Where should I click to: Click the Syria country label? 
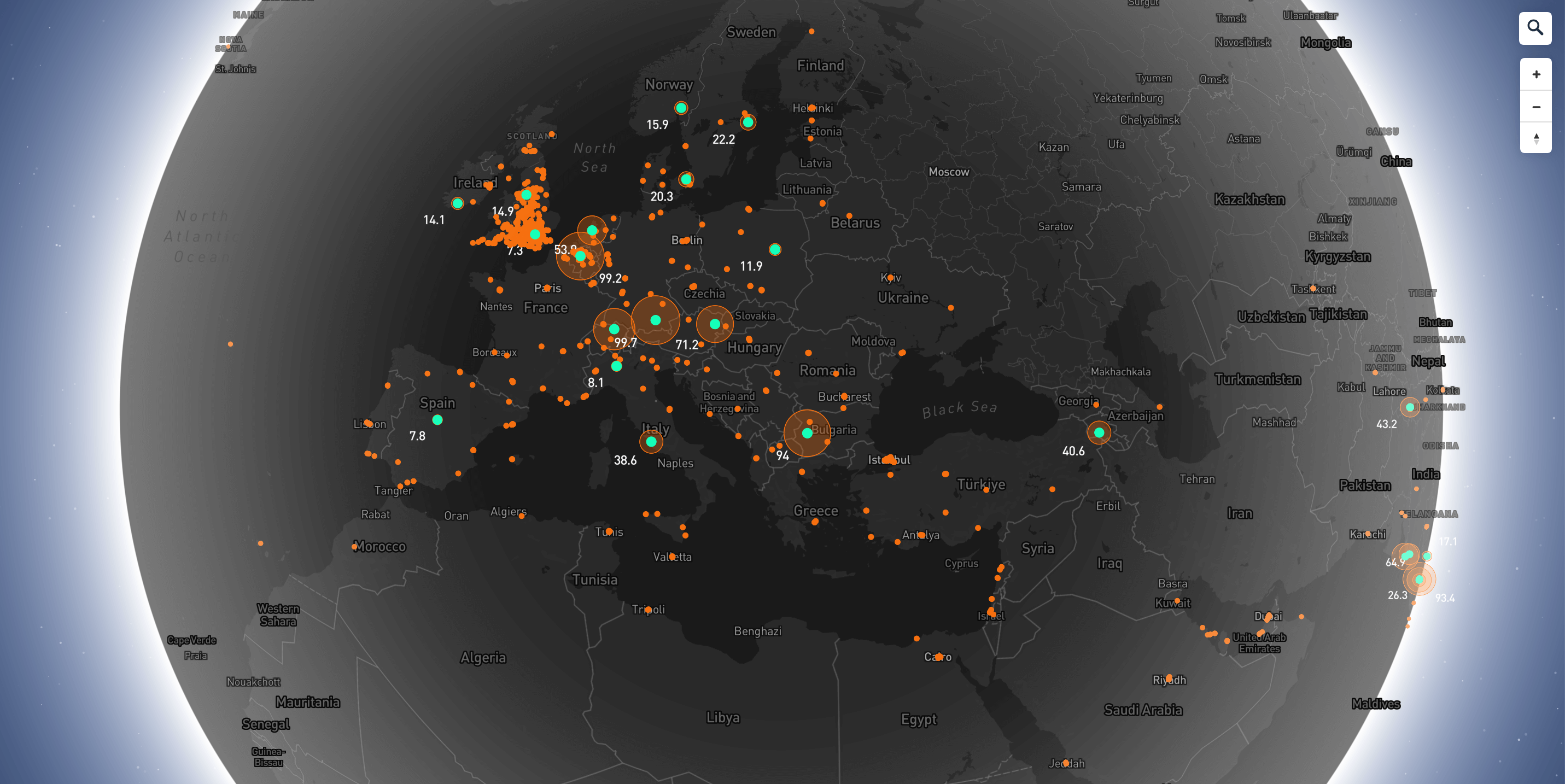click(x=1037, y=548)
